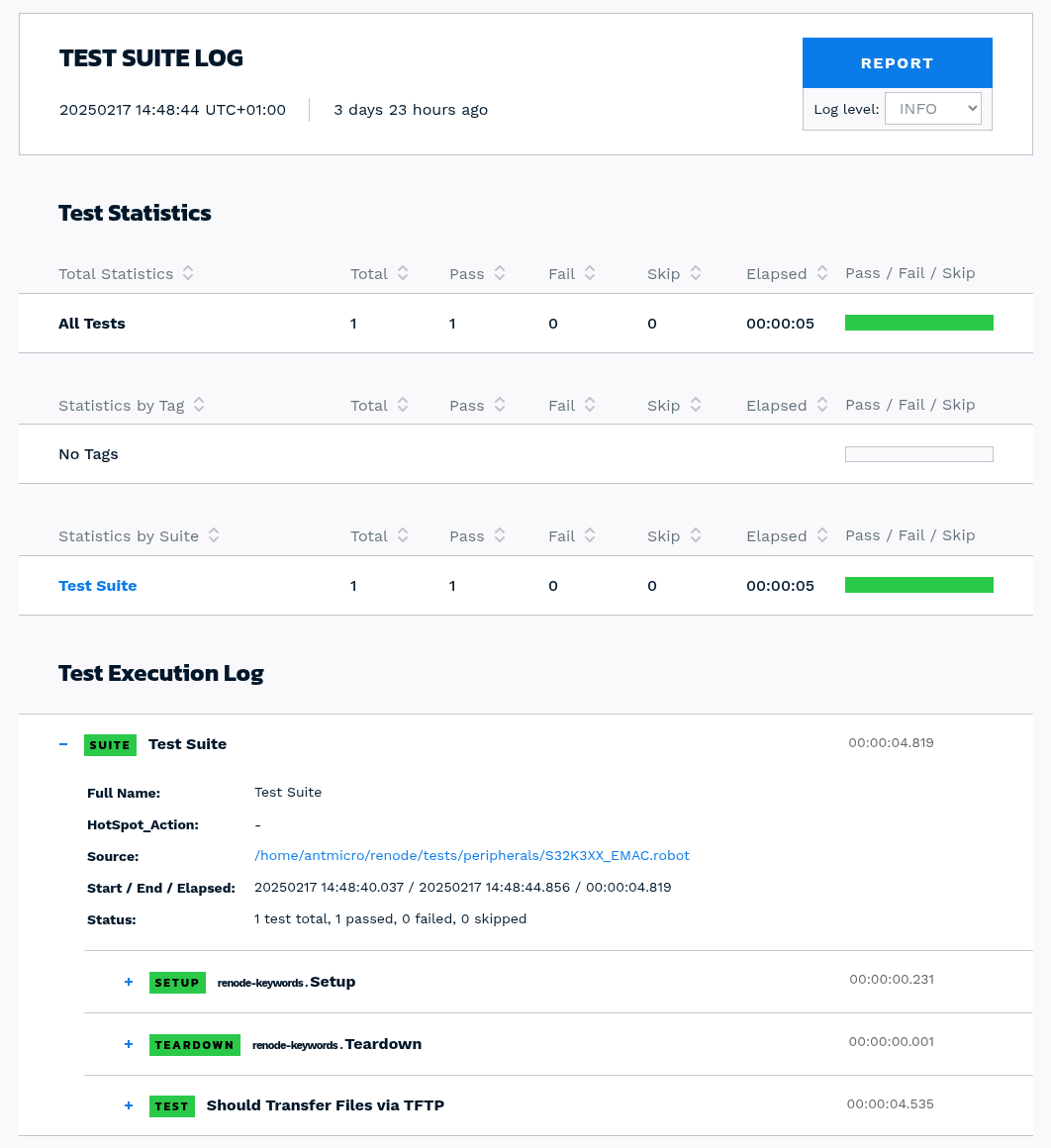Click sort icon beside Statistics by Tag
The height and width of the screenshot is (1148, 1051).
coord(199,405)
